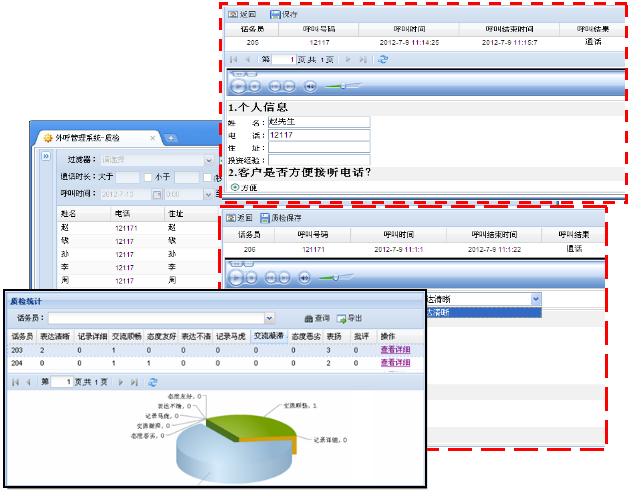This screenshot has height=492, width=630.
Task: Open a new browser tab
Action: pos(171,137)
